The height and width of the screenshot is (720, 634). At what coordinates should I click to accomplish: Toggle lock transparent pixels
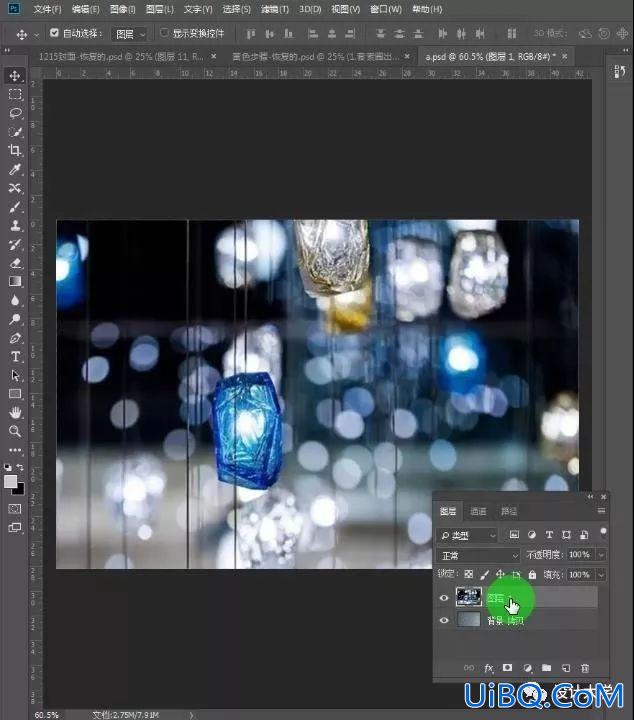coord(468,574)
